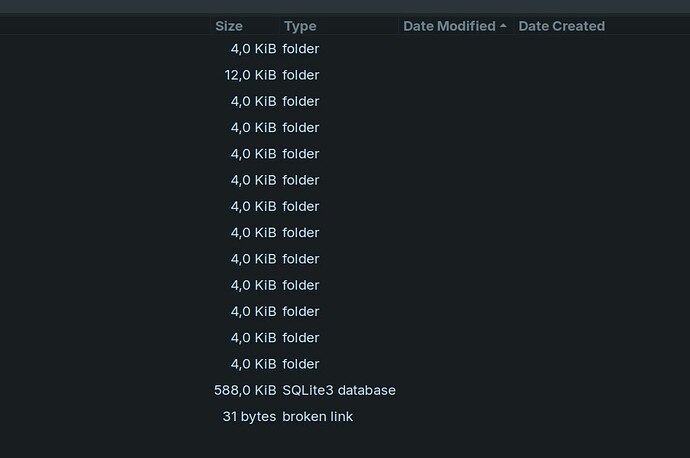Toggle the ascending sort arrow beside Date Modified
This screenshot has width=690, height=458.
(503, 26)
